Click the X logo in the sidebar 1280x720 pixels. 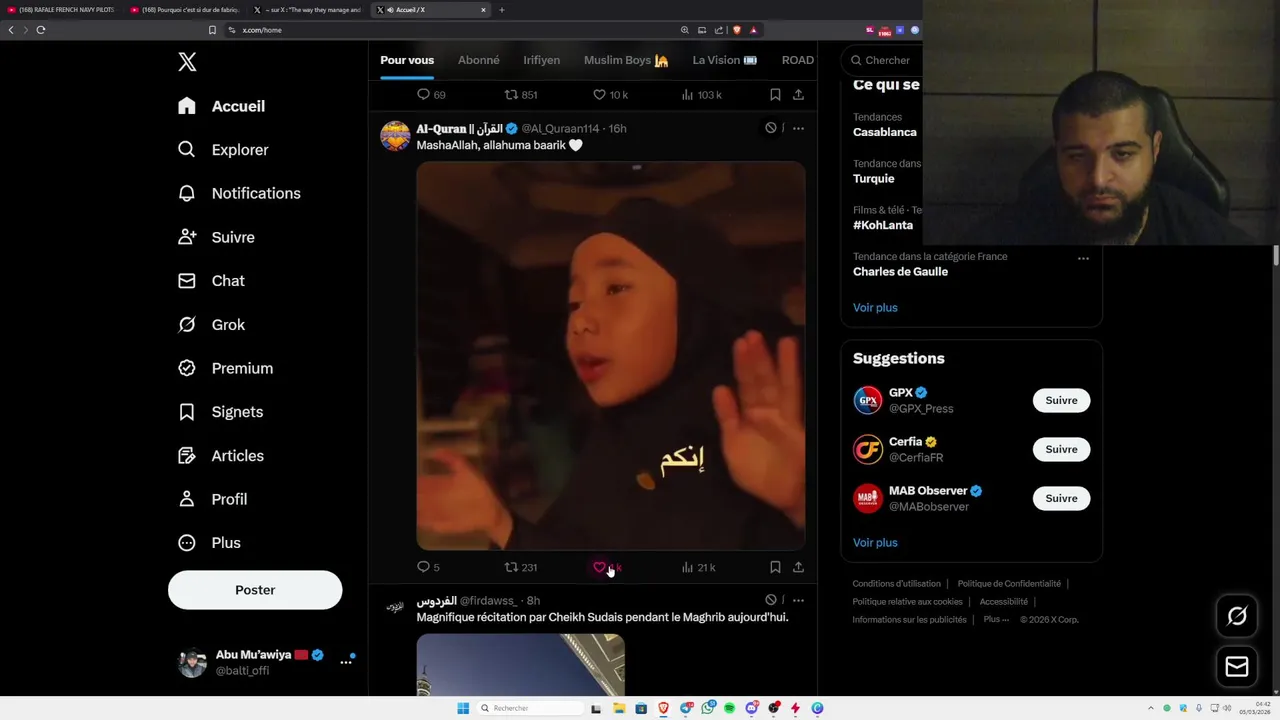pos(187,62)
